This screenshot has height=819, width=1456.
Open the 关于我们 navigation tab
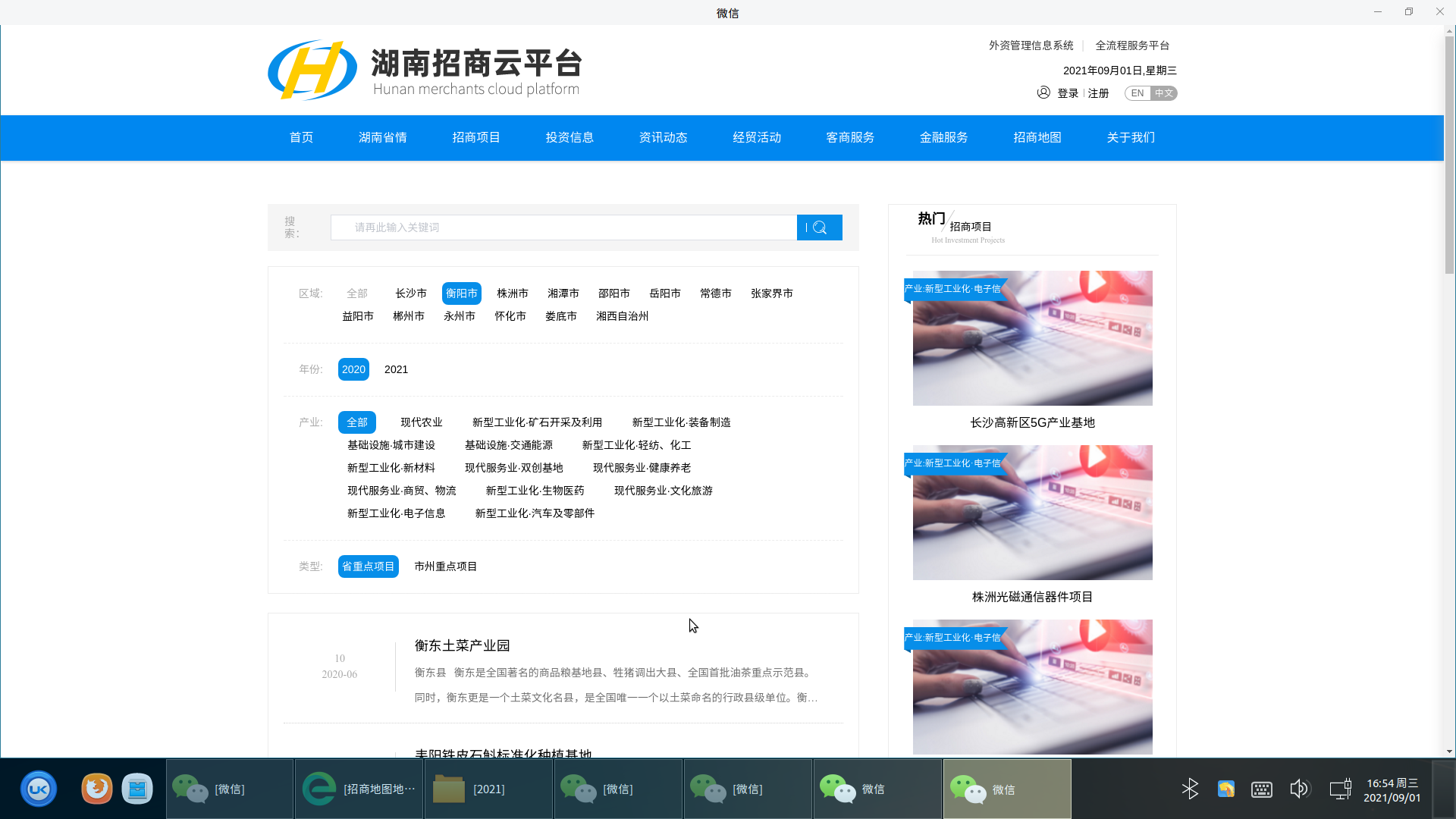(x=1131, y=137)
